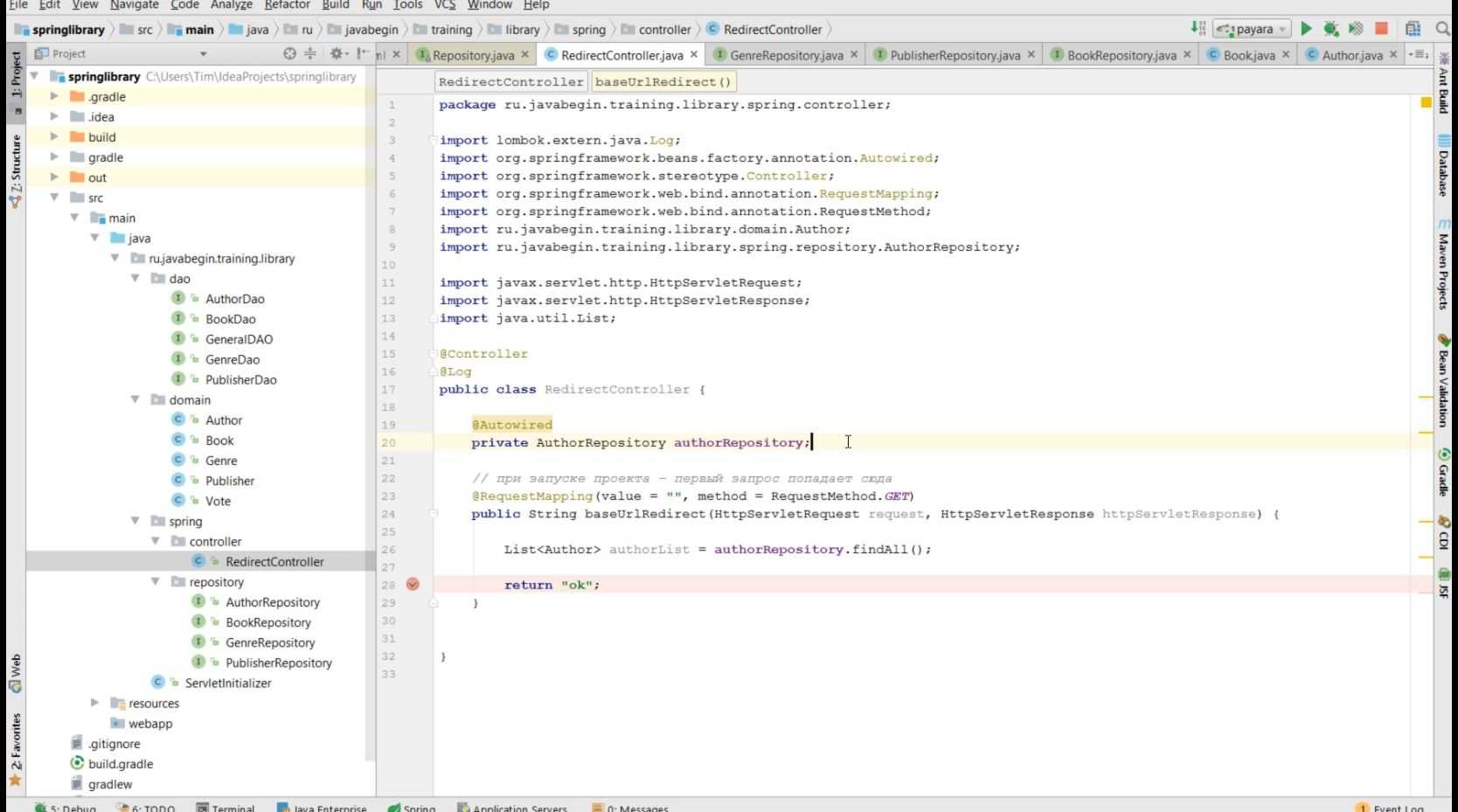1458x812 pixels.
Task: Collapse the dao package
Action: [135, 278]
